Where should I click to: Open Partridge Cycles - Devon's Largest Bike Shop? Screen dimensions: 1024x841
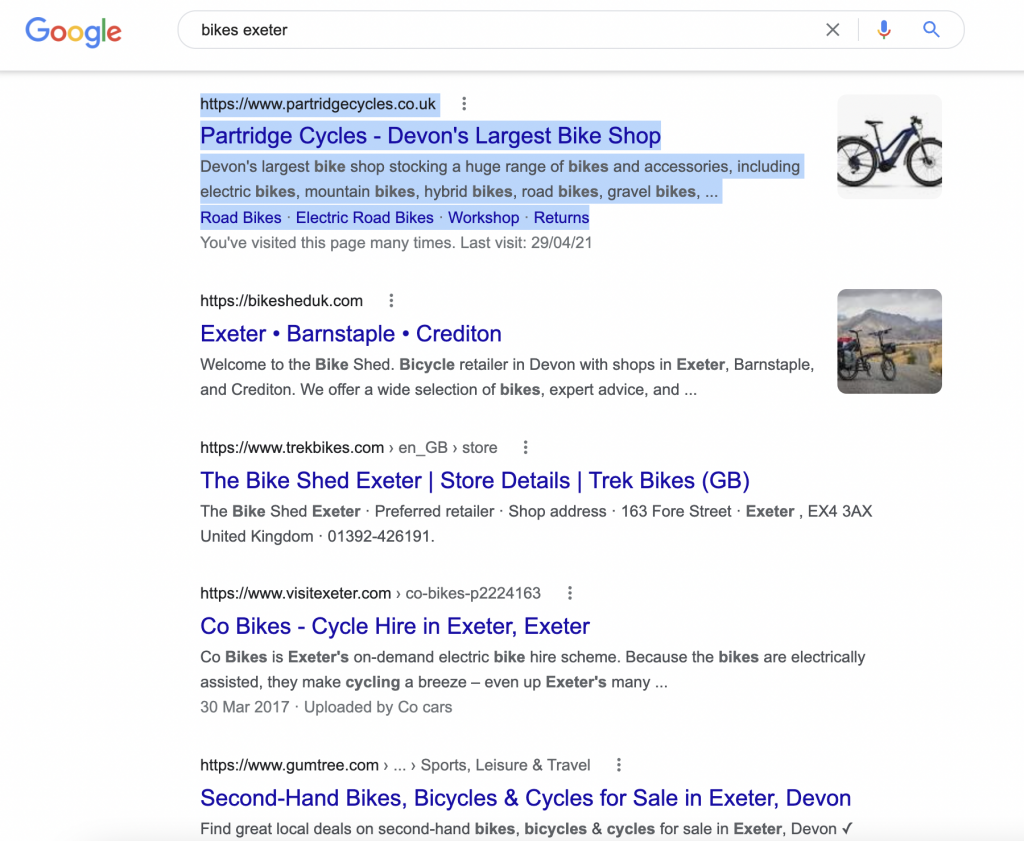[x=430, y=136]
